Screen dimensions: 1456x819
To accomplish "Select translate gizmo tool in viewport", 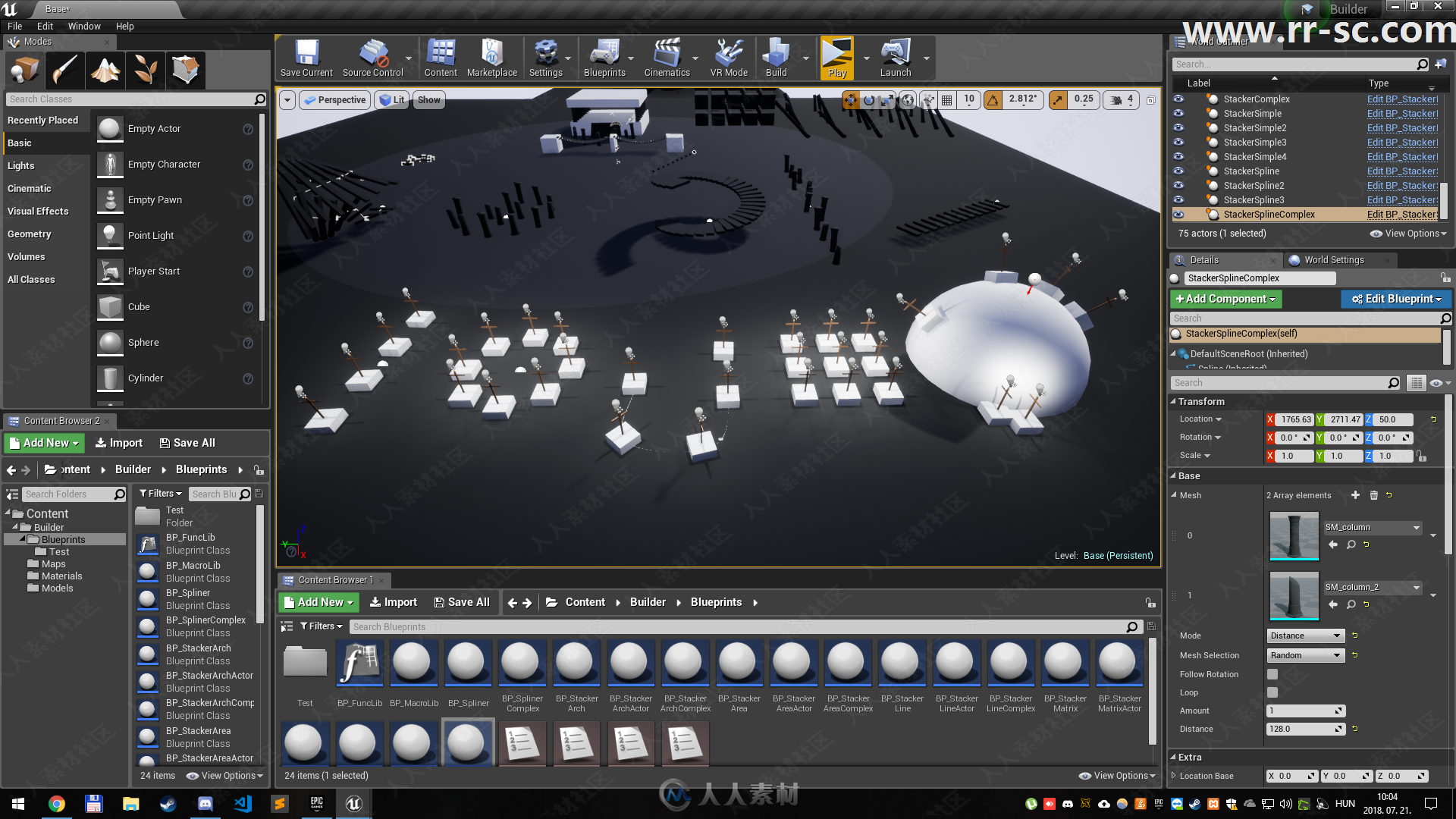I will tap(851, 99).
